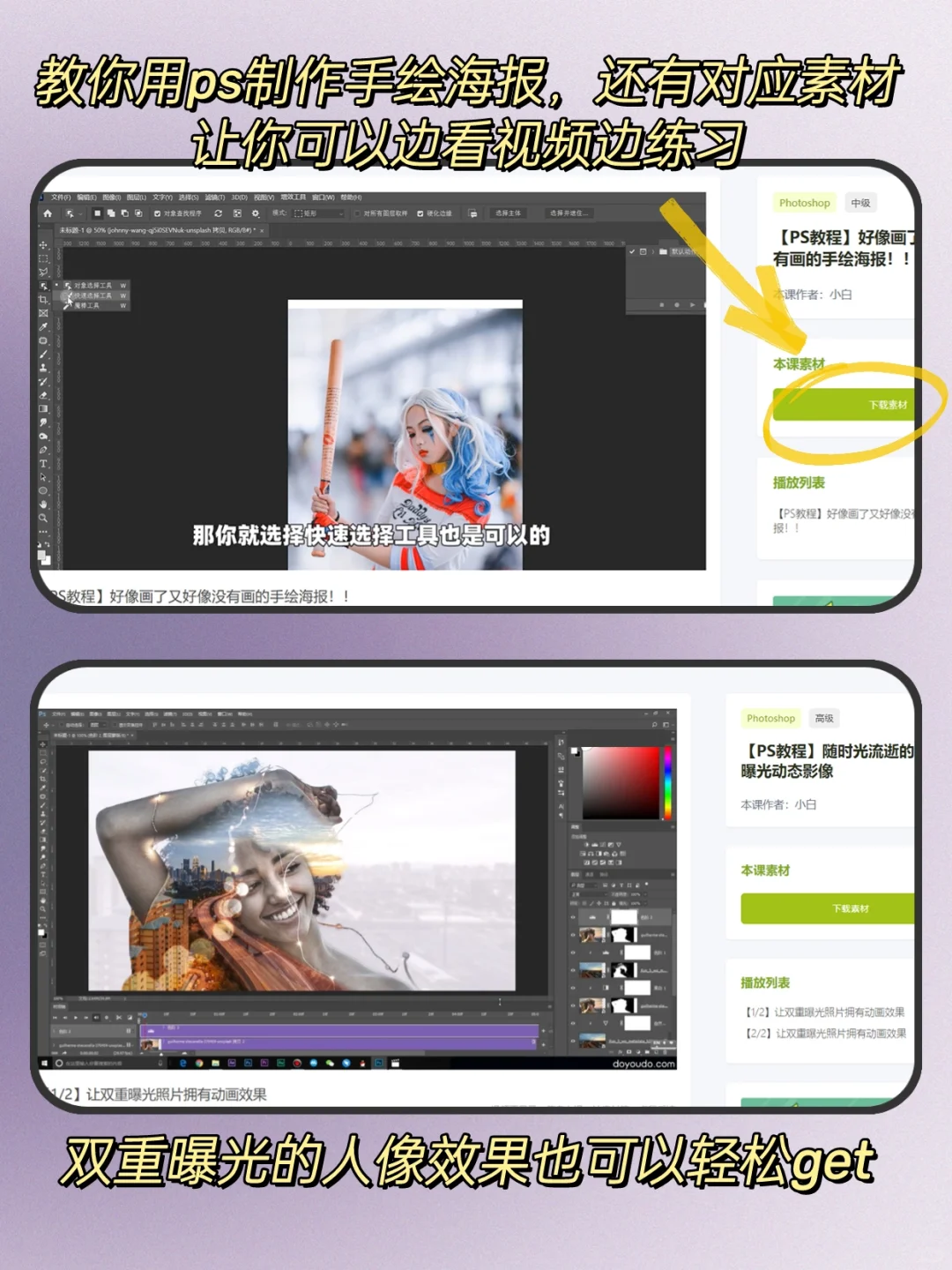Open the 图像(I) menu in upper Photoshop
Image resolution: width=952 pixels, height=1270 pixels.
point(111,198)
